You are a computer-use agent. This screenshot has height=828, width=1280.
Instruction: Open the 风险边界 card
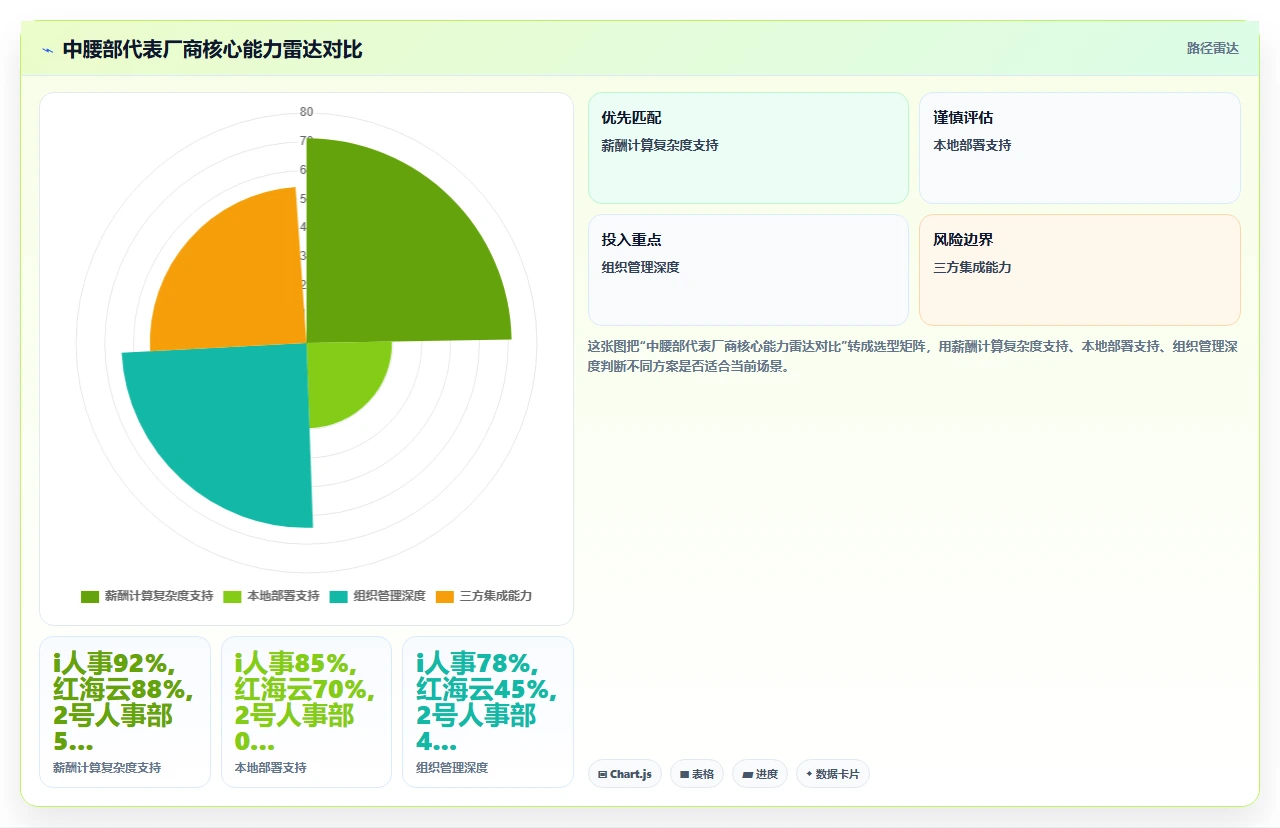tap(1080, 270)
